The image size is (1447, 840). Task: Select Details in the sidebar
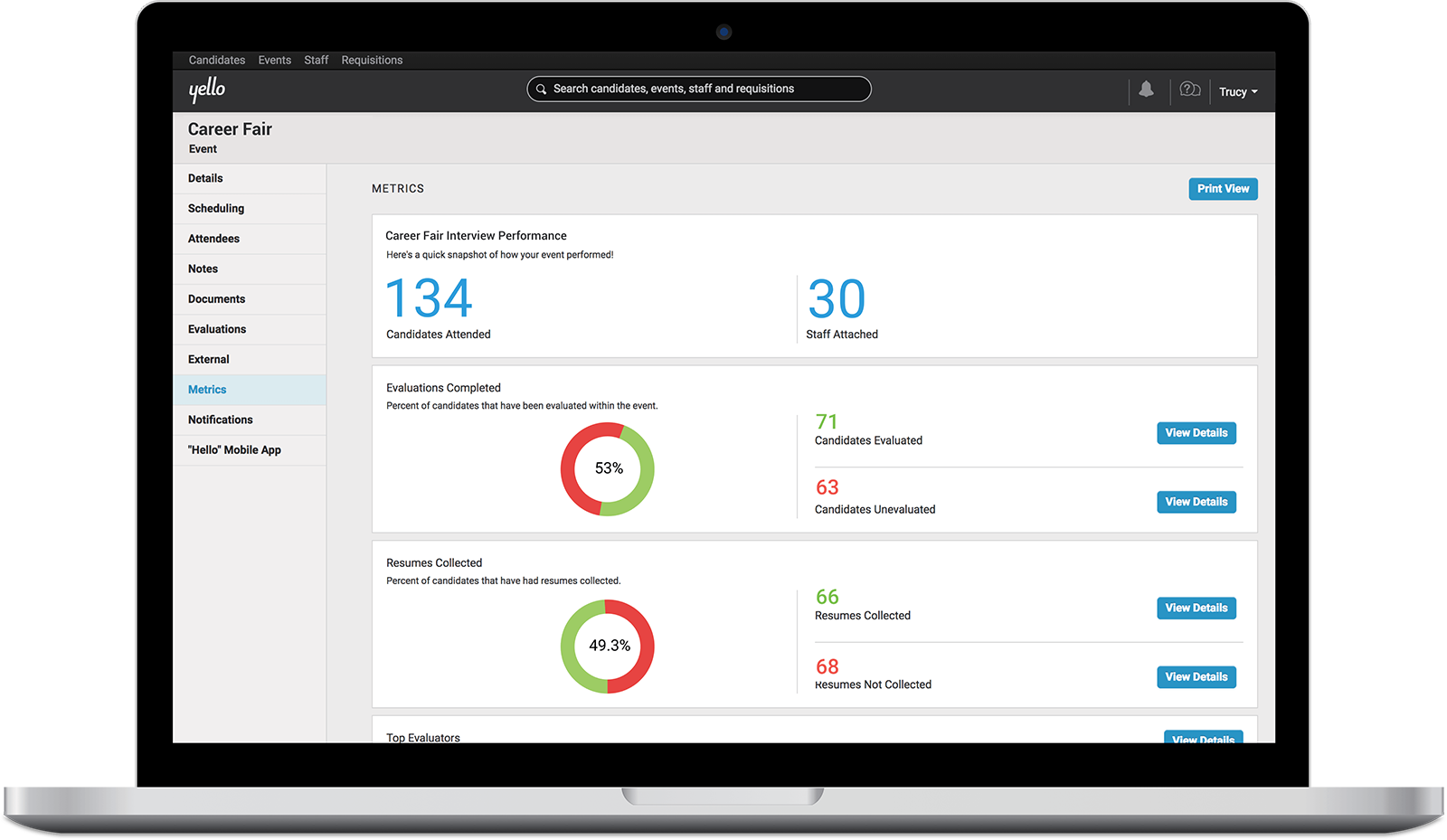coord(250,178)
